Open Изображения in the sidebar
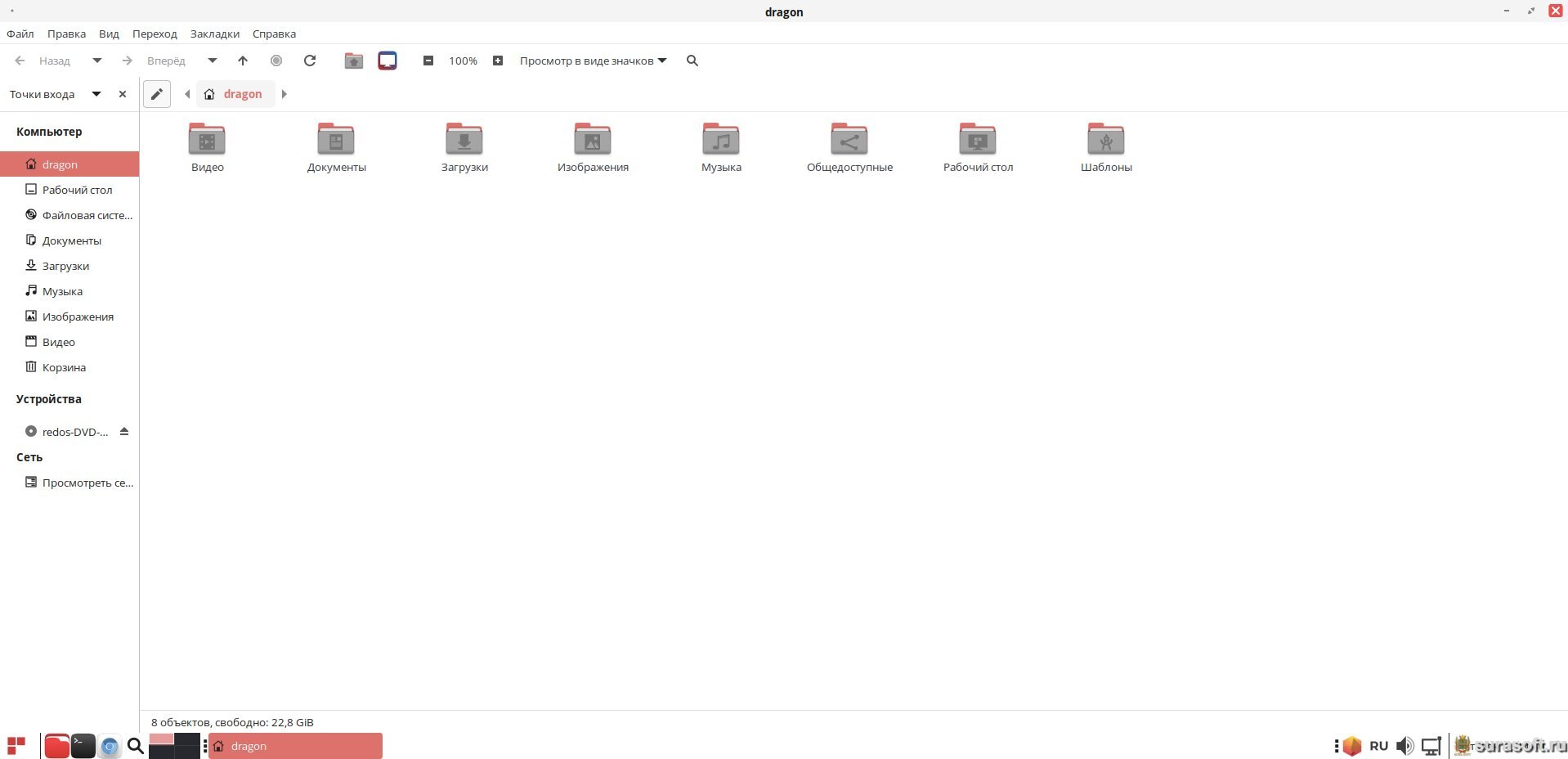 click(69, 317)
